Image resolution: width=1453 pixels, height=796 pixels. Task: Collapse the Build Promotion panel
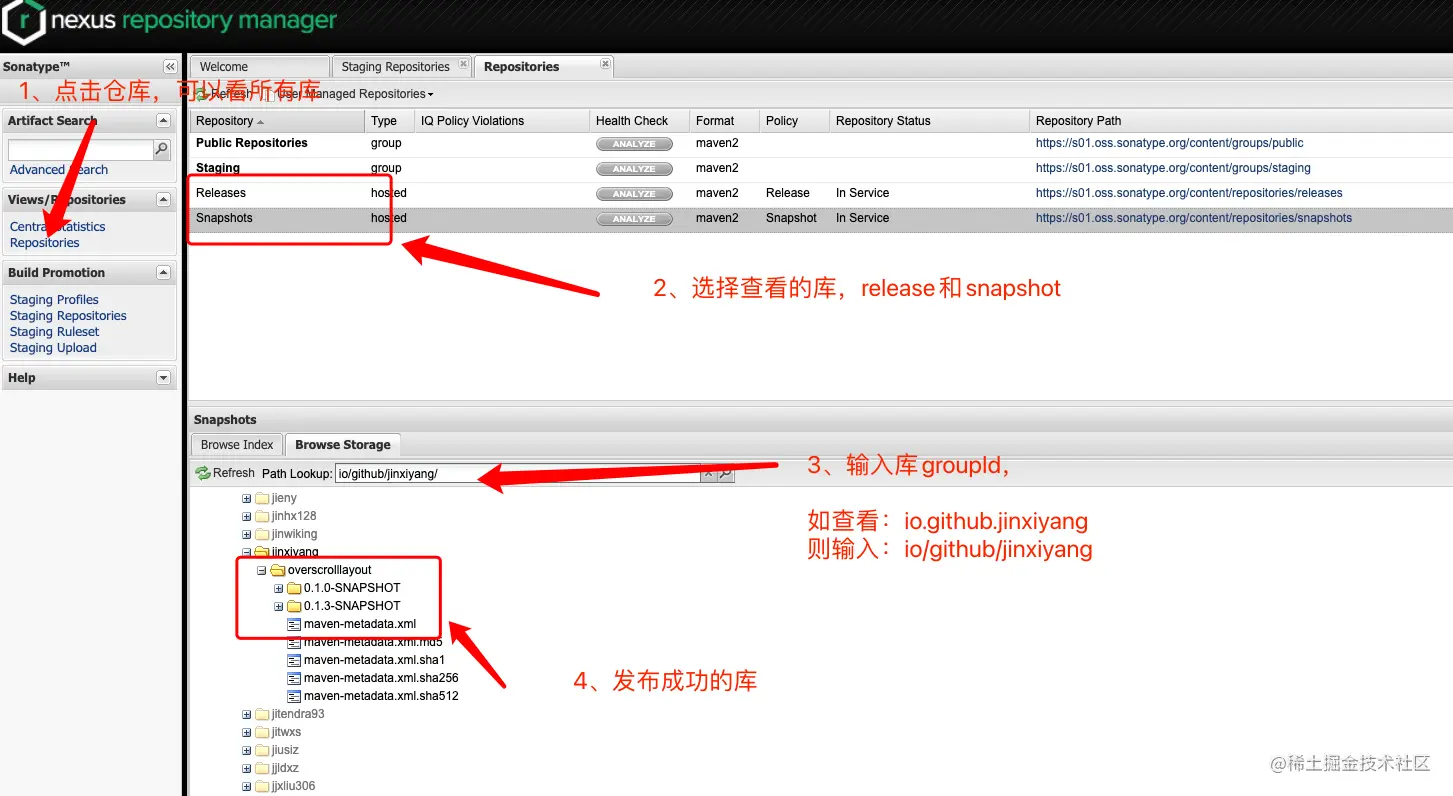pos(163,273)
